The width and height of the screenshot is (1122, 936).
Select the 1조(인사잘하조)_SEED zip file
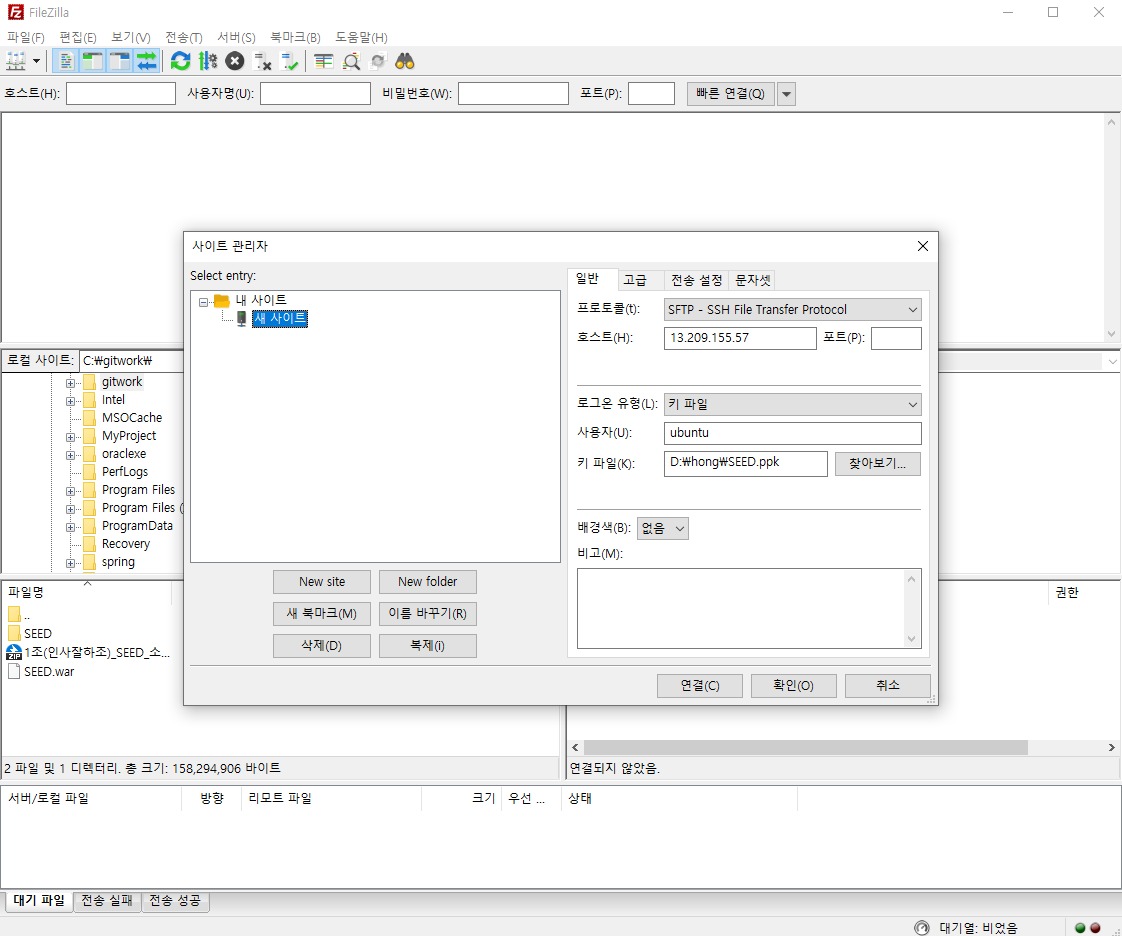pyautogui.click(x=97, y=653)
